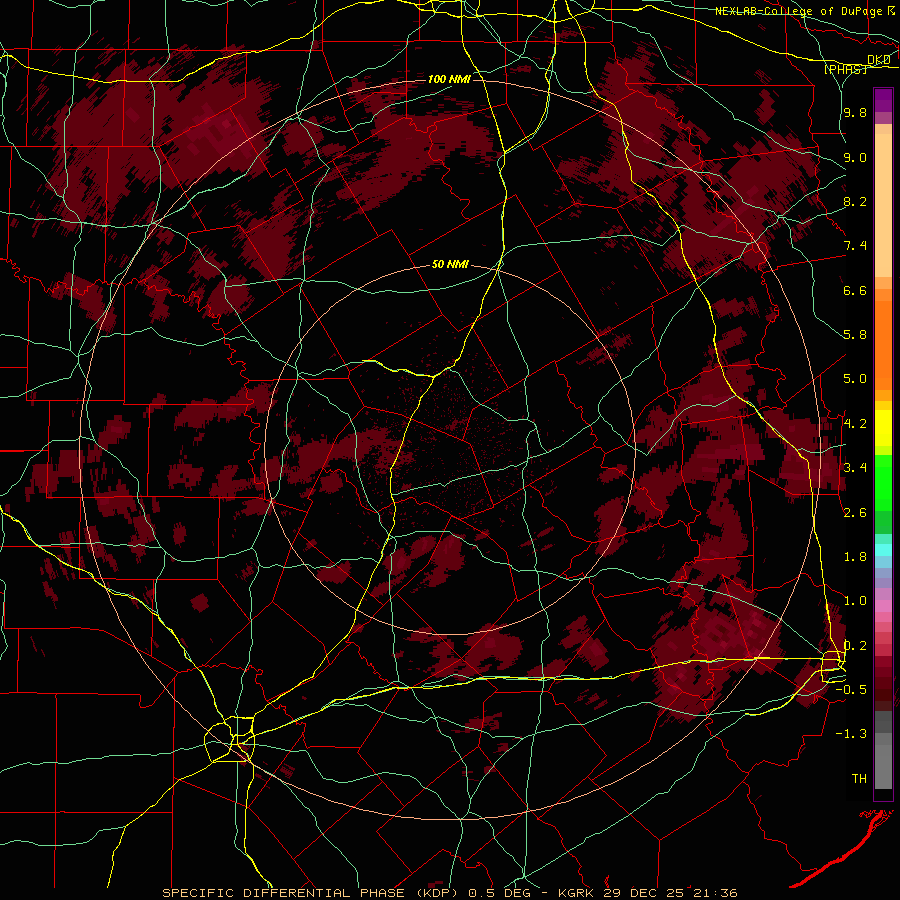Select the -1.3 legend value
Viewport: 900px width, 900px height.
click(x=851, y=734)
